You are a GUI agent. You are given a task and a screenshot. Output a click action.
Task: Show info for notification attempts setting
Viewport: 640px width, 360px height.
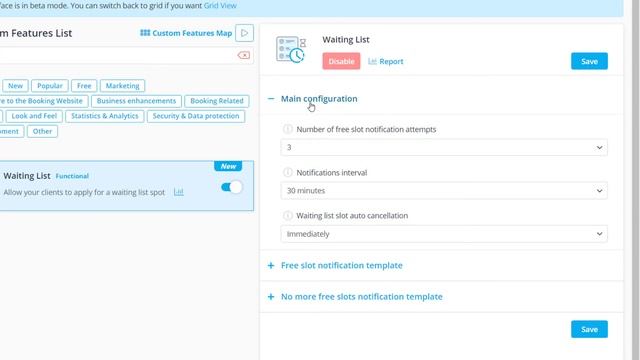point(288,129)
